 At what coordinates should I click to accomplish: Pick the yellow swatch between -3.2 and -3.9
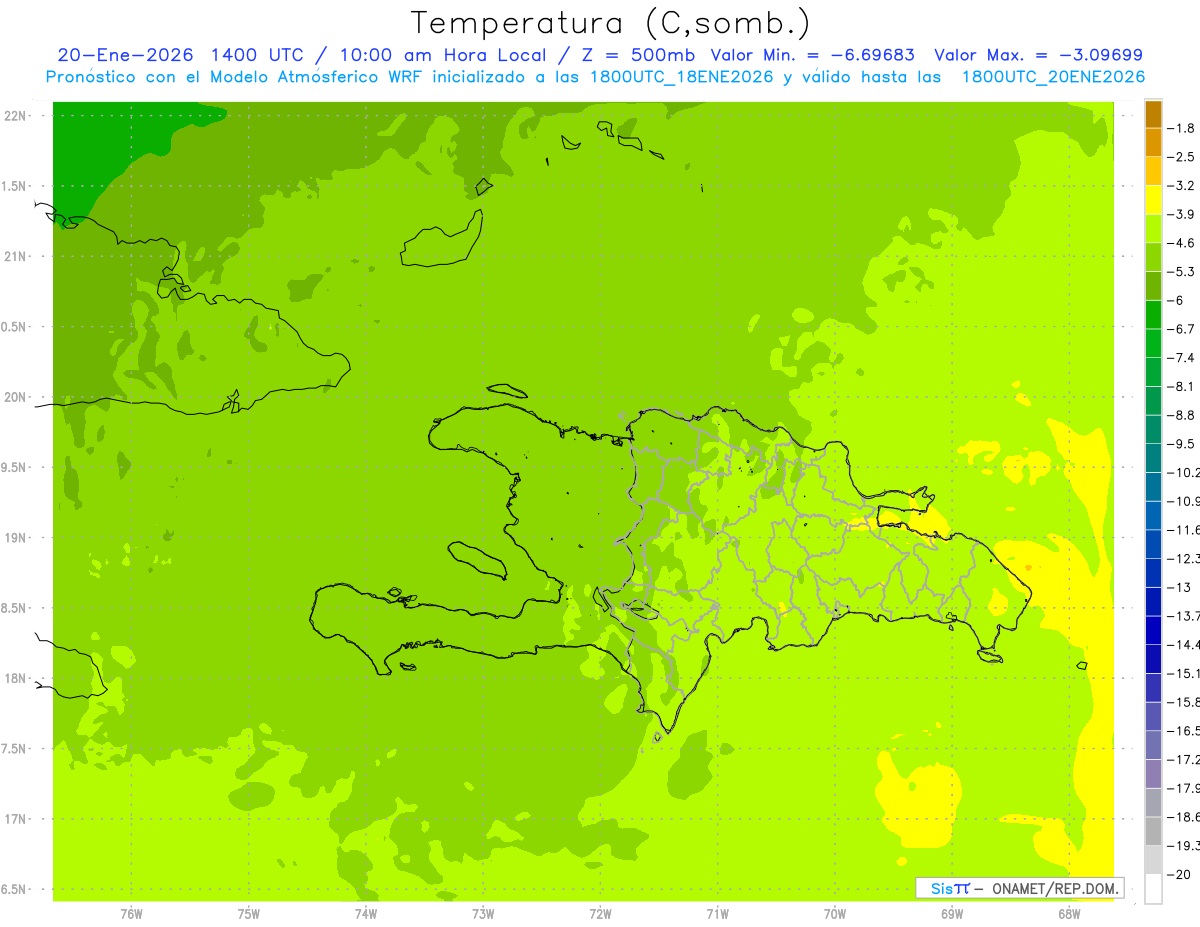click(1153, 200)
